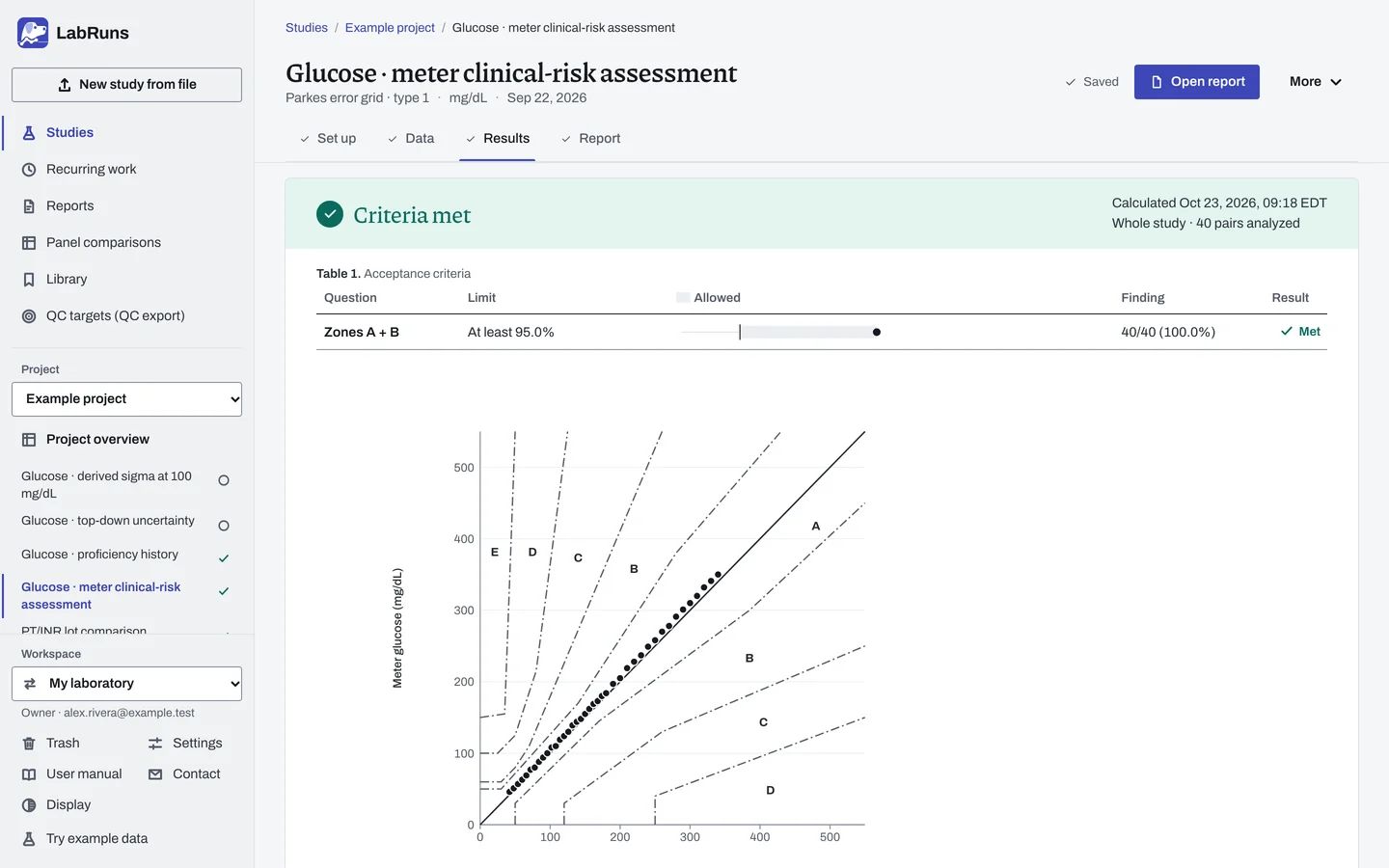
Task: Click status circle for top-down uncertainty study
Action: point(224,526)
